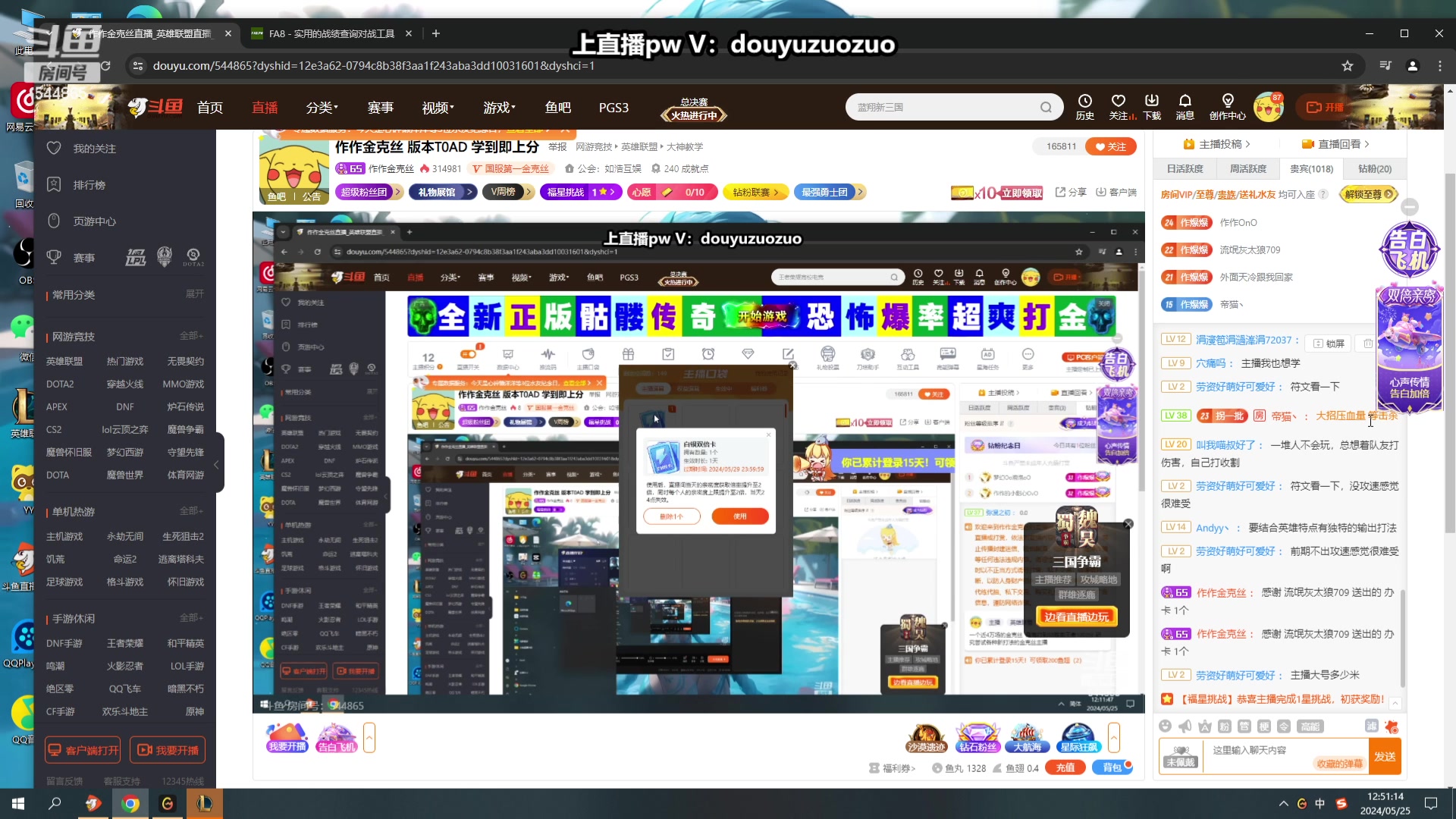Image resolution: width=1456 pixels, height=819 pixels.
Task: Switch to 日活跃度 tab
Action: coord(1185,168)
